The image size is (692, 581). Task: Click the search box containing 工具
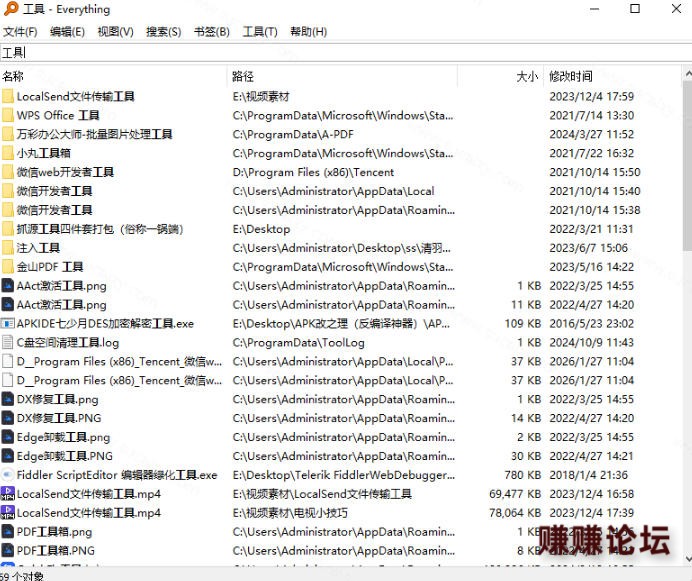click(x=346, y=53)
